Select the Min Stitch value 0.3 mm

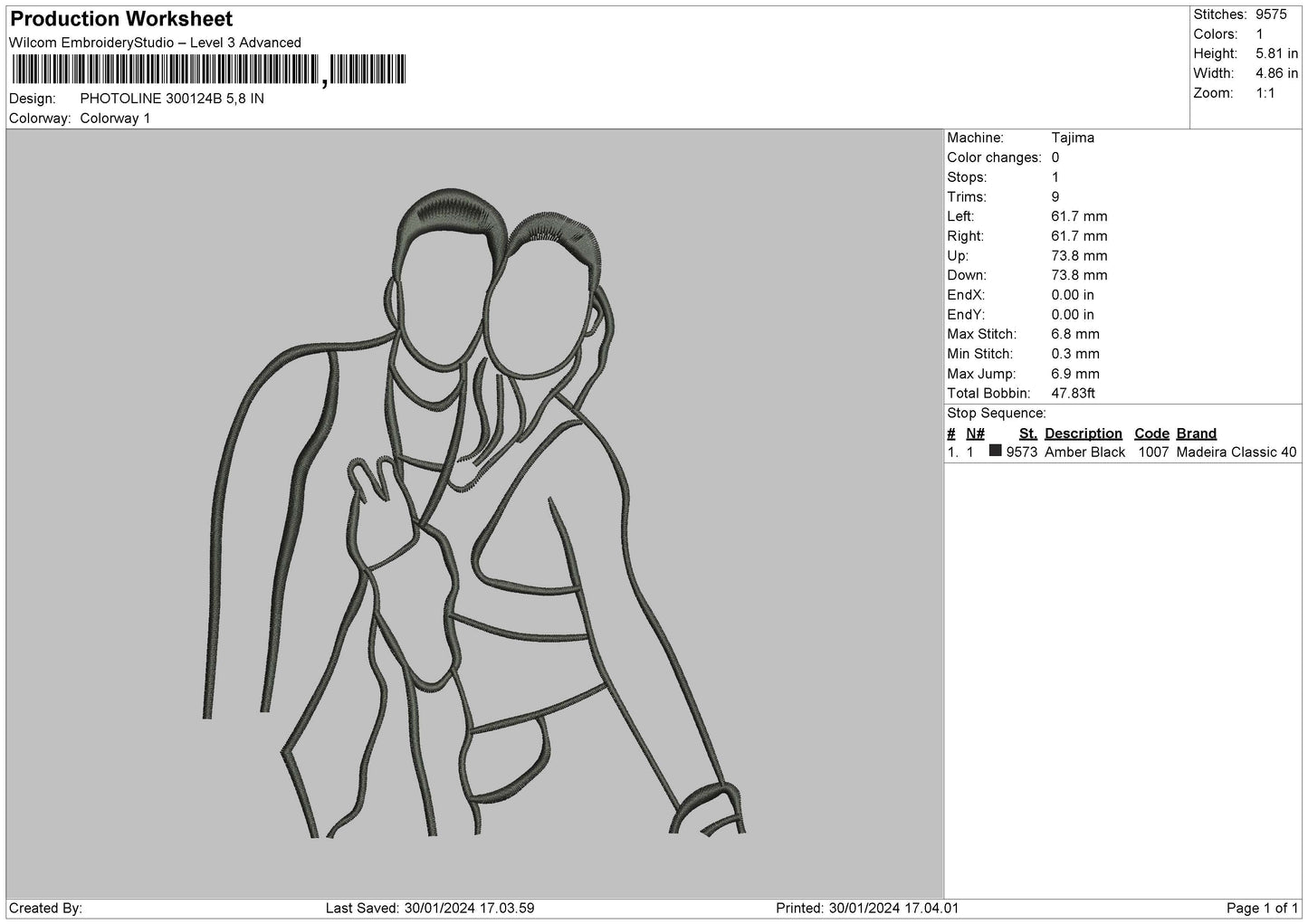[x=1075, y=354]
